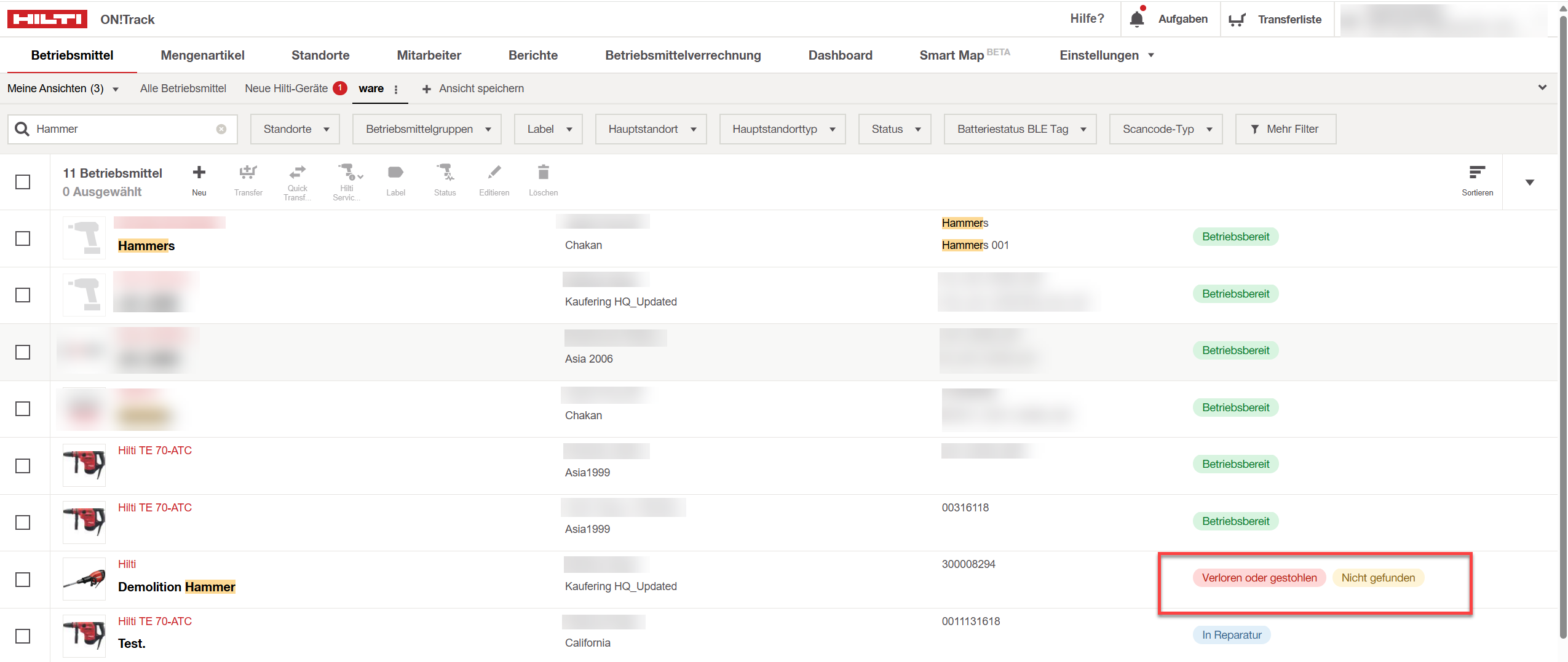Open the ware view options menu

(396, 89)
